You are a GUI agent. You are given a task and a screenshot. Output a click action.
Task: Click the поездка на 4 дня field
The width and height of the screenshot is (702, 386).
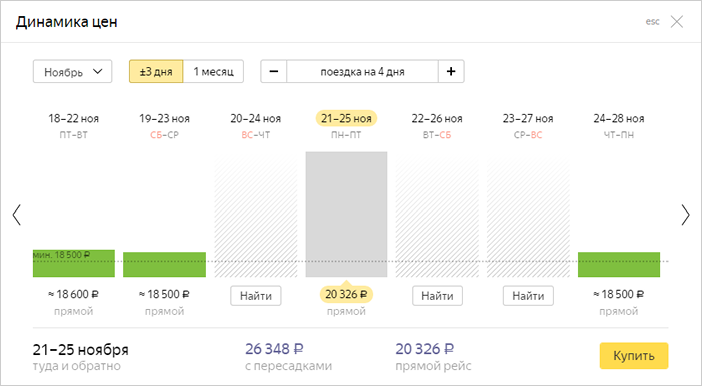[363, 71]
